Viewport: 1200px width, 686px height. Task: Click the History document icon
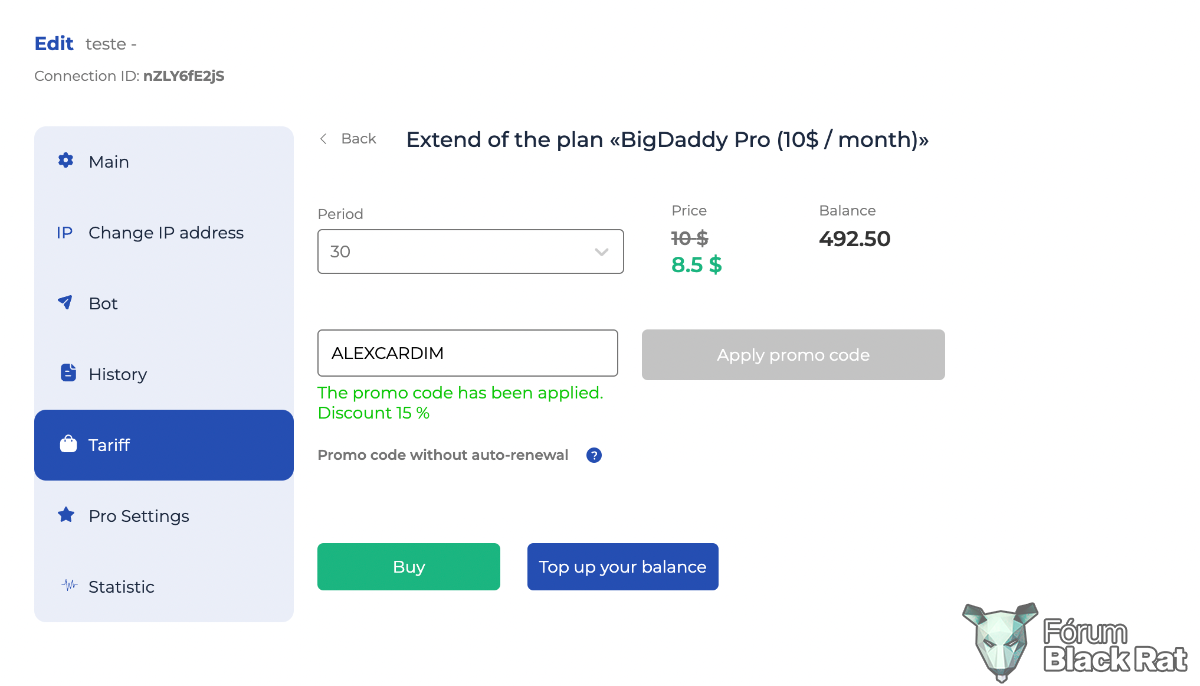click(68, 373)
